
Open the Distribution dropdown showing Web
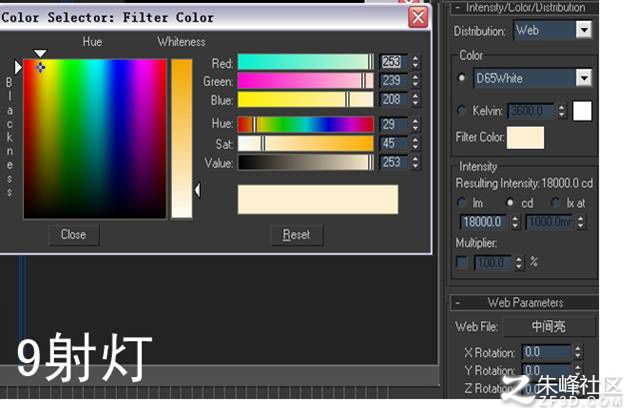pyautogui.click(x=584, y=30)
